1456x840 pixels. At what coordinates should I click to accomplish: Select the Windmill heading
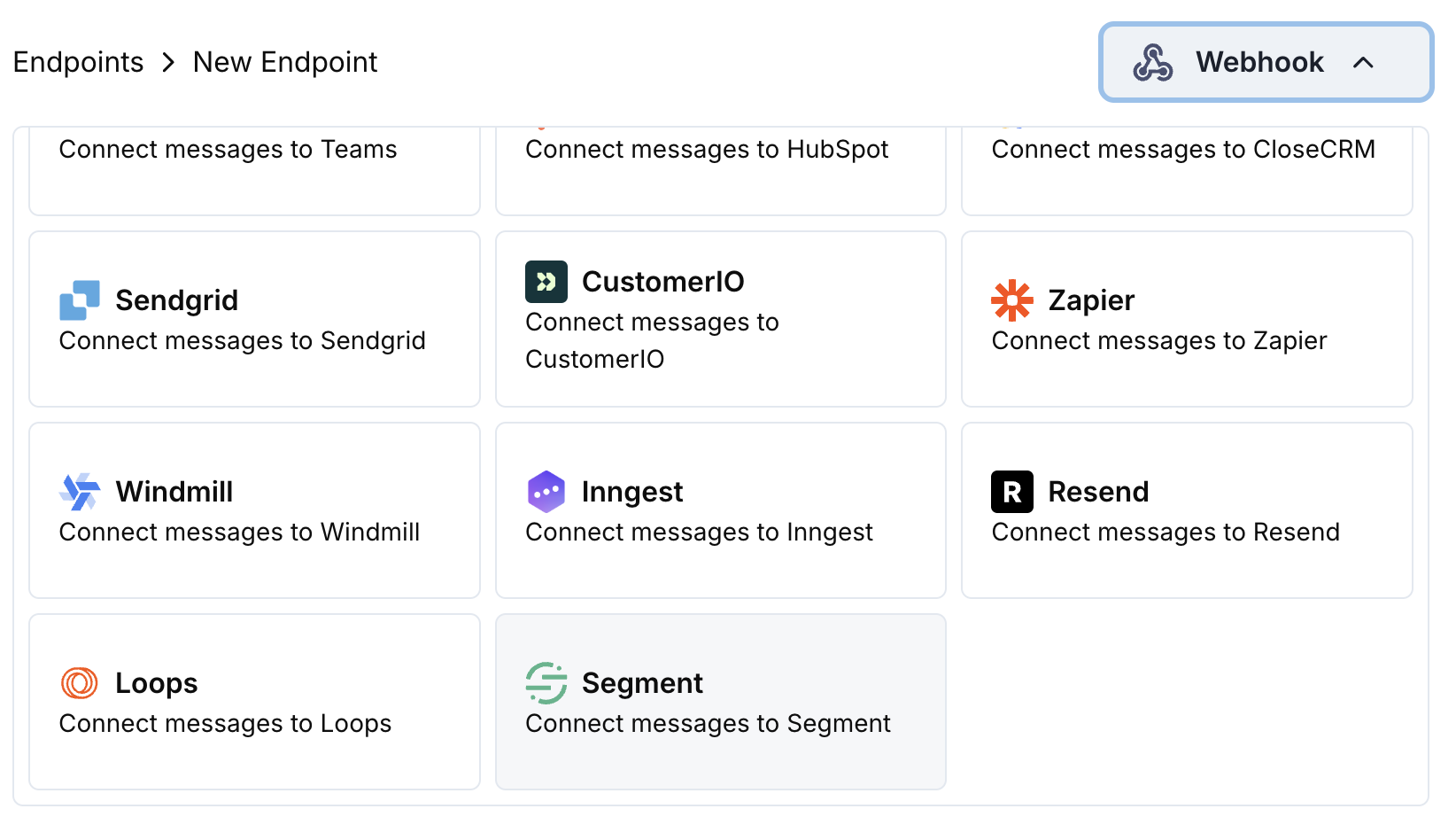click(174, 492)
